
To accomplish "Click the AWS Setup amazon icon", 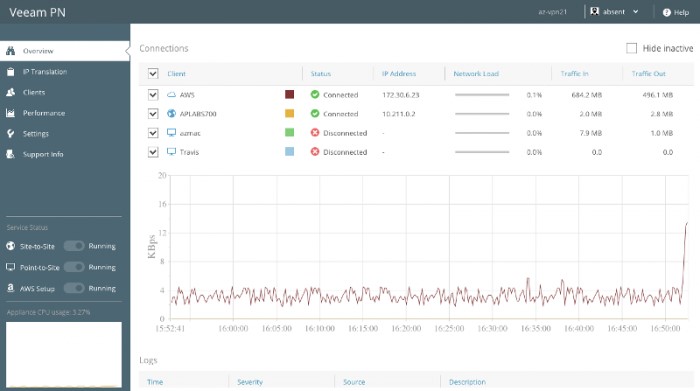I will (11, 288).
